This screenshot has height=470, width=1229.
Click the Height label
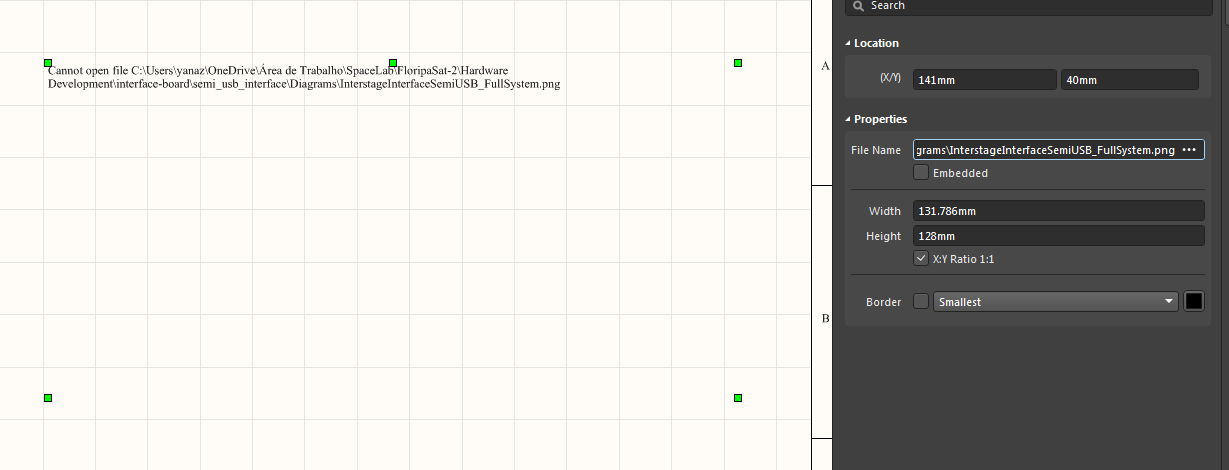point(884,236)
